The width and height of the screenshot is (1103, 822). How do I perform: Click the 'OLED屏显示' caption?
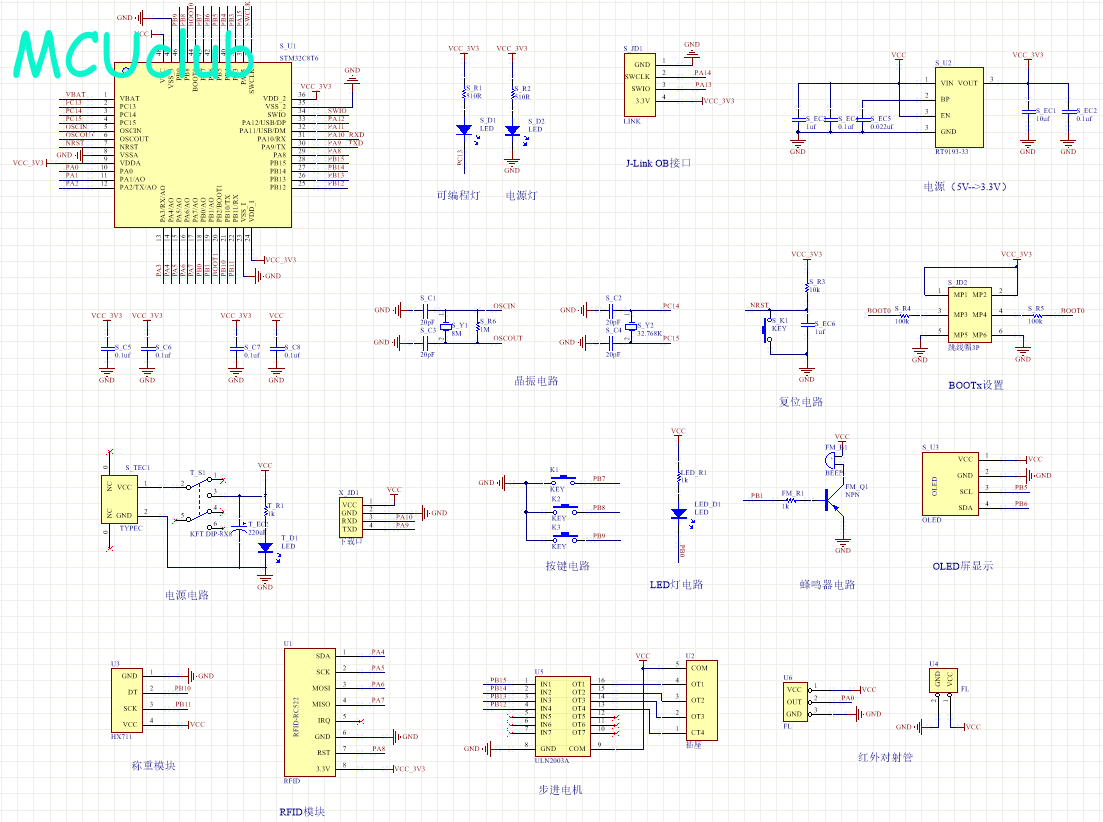(963, 566)
